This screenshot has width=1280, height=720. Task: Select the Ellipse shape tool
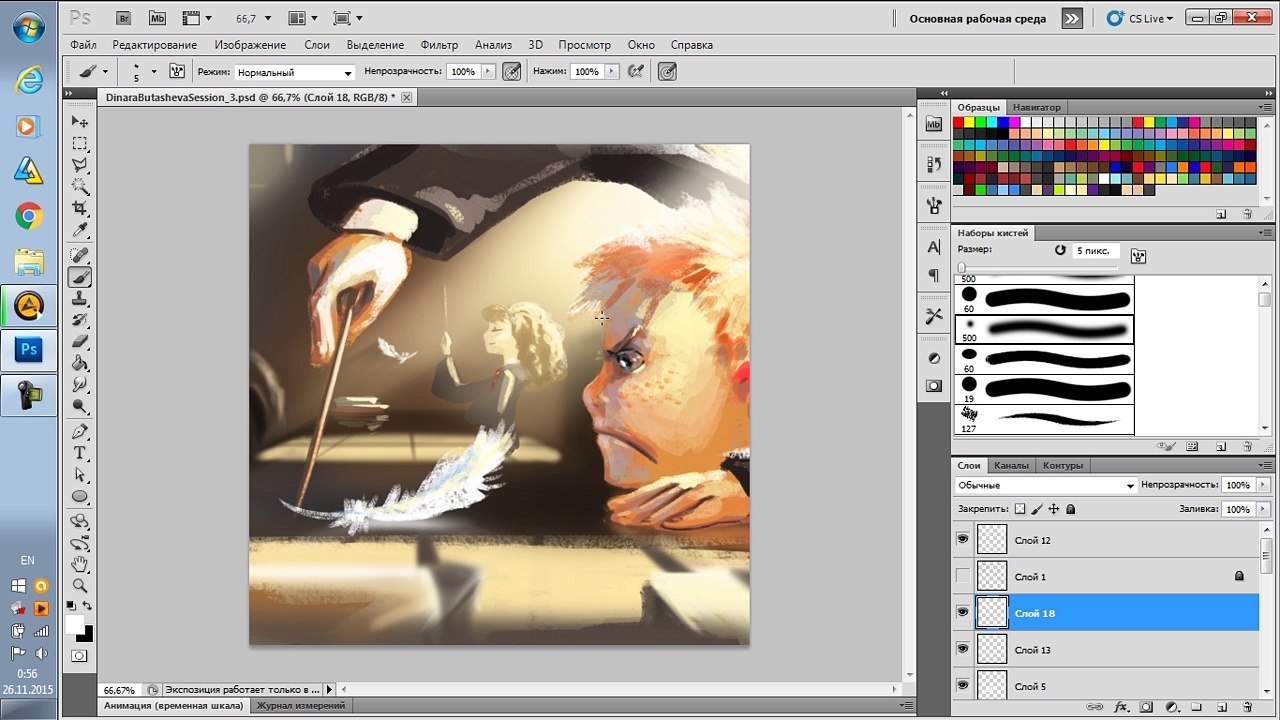80,497
